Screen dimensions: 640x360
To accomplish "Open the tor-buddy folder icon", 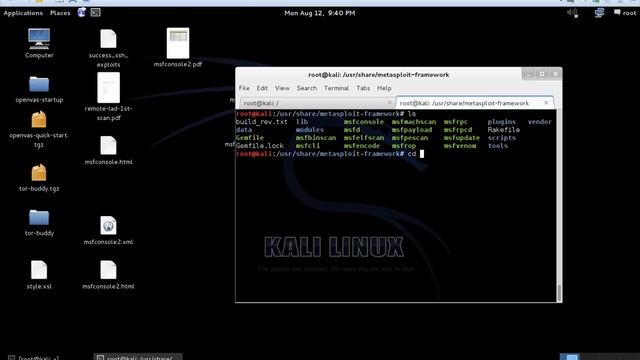I will click(x=39, y=218).
